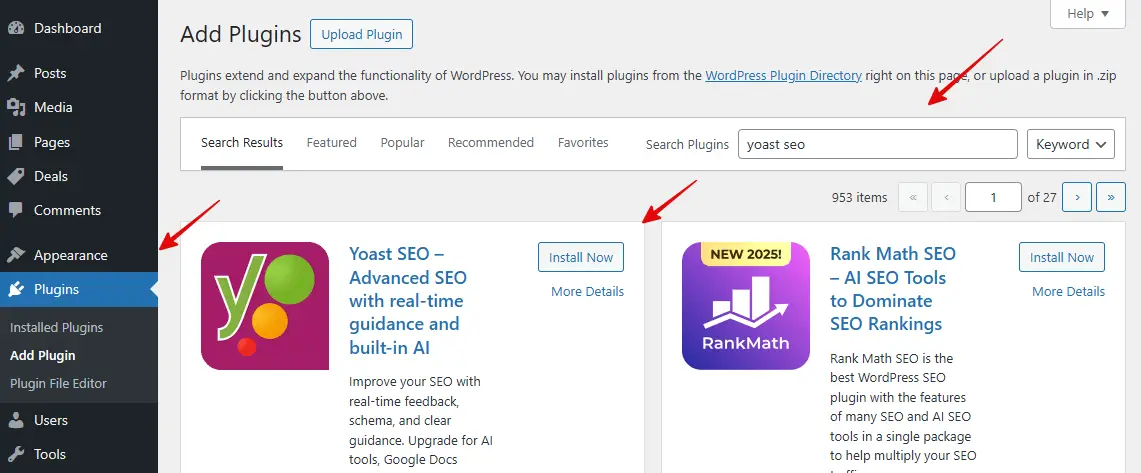Click the Rank Math plugin logo
Image resolution: width=1141 pixels, height=473 pixels.
[x=746, y=306]
